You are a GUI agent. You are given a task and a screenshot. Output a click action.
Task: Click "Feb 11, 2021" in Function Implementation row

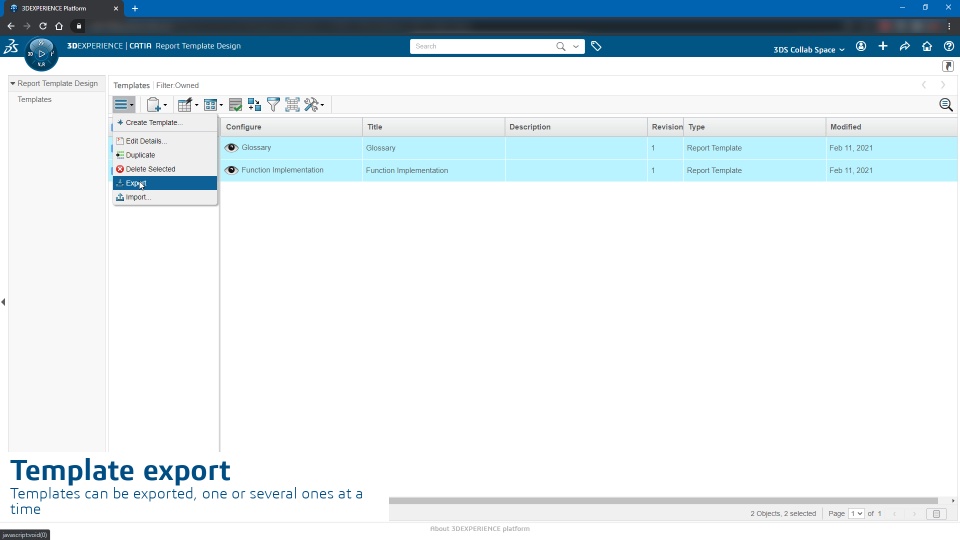click(x=851, y=170)
